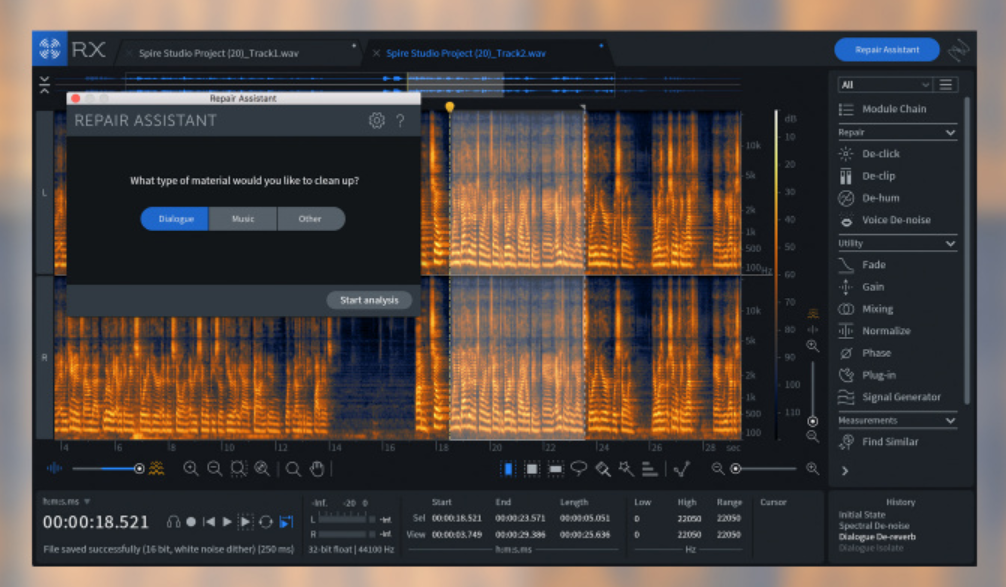Switch to the Track2.wav tab
This screenshot has width=1006, height=587.
tap(466, 53)
